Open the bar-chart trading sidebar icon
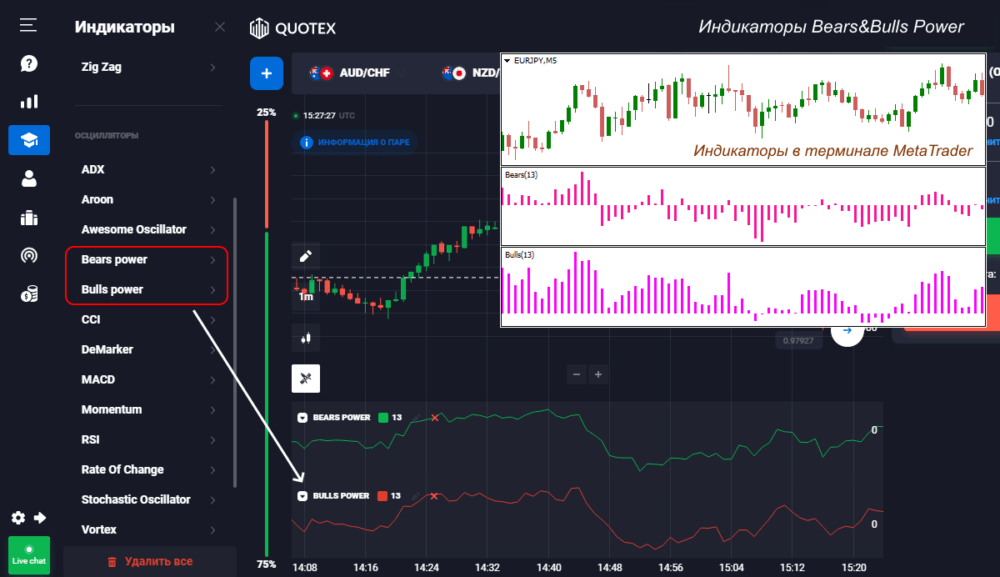 click(x=29, y=101)
